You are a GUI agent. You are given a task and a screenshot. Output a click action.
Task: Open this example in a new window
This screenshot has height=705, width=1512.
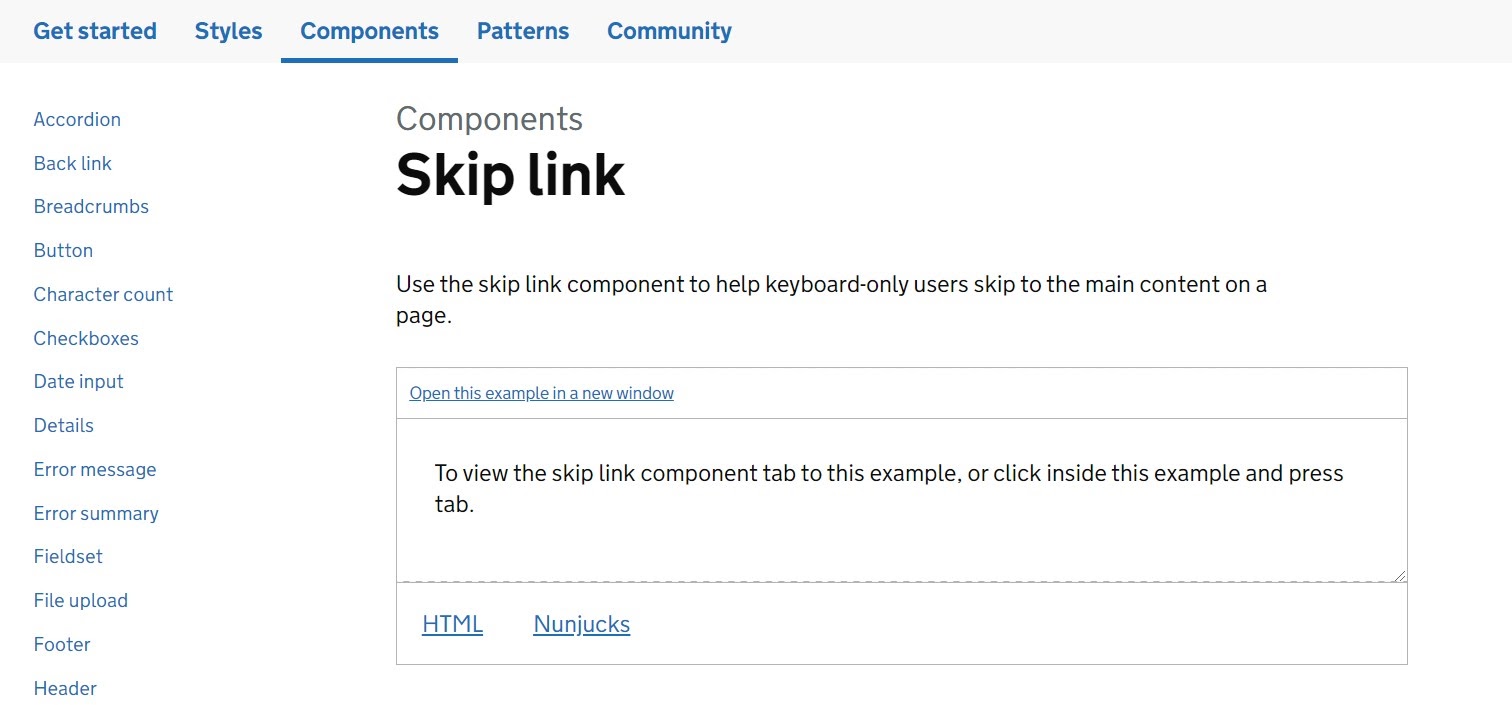tap(541, 392)
